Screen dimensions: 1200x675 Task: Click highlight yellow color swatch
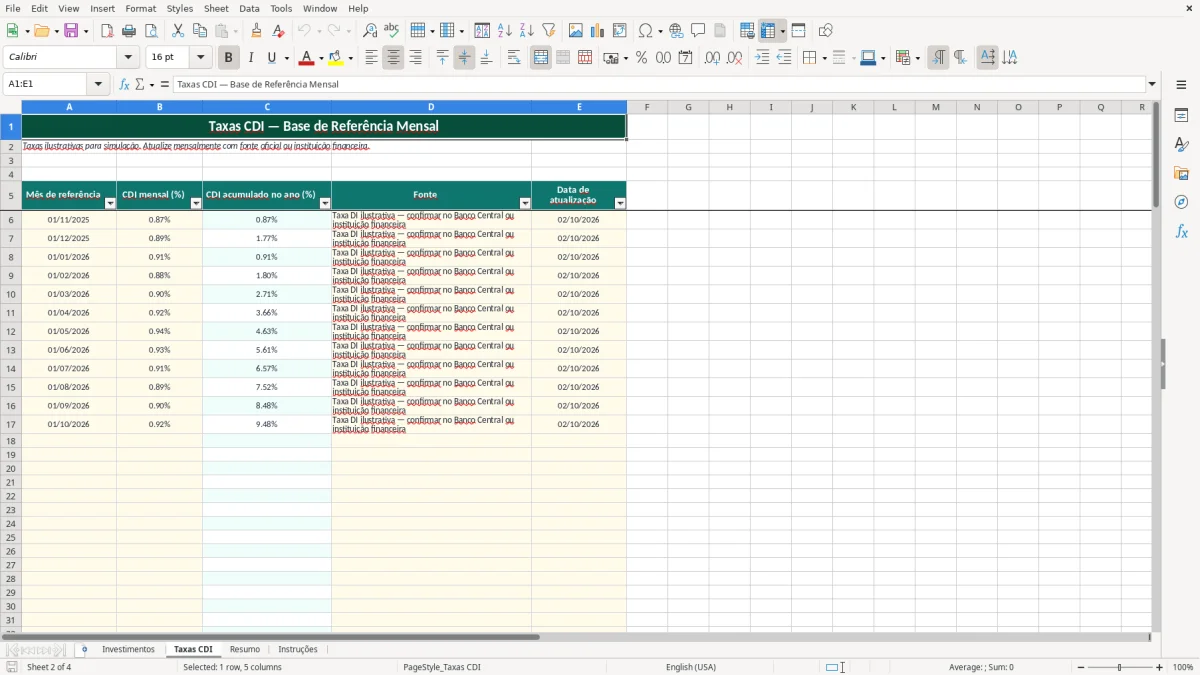pyautogui.click(x=336, y=58)
